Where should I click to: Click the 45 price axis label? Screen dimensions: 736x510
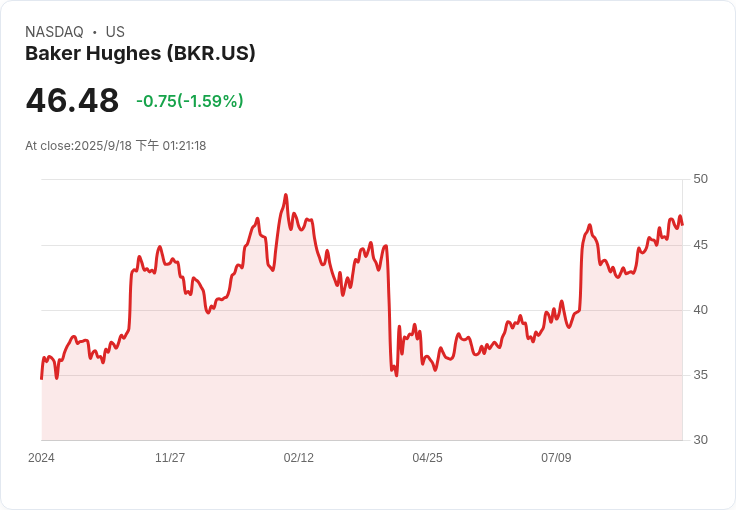(700, 245)
